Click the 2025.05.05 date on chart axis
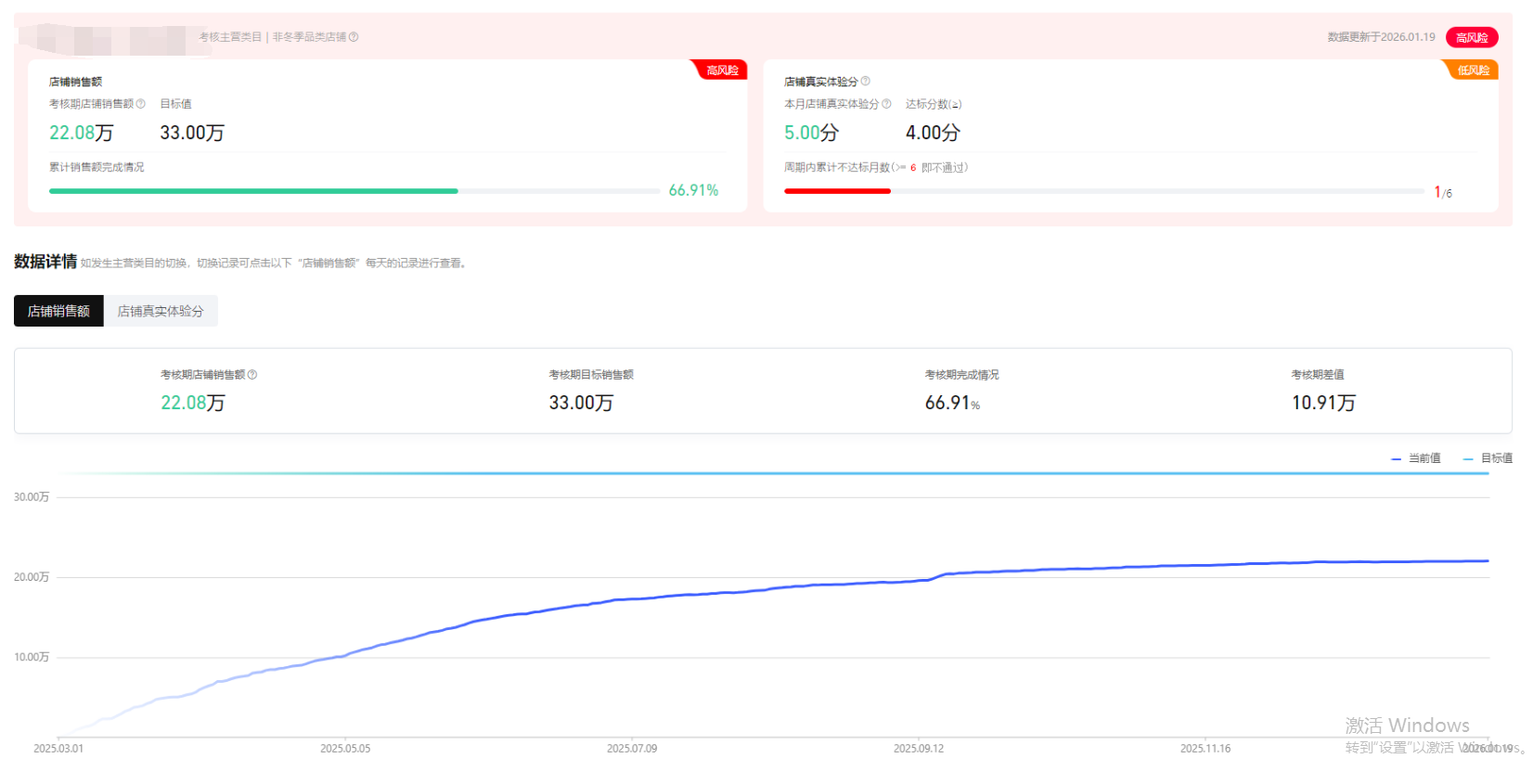This screenshot has width=1533, height=784. 345,749
